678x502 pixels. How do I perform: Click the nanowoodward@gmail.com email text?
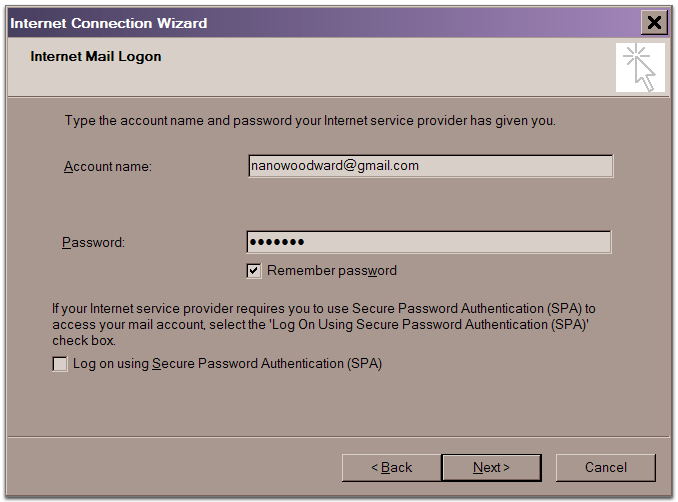(x=334, y=166)
